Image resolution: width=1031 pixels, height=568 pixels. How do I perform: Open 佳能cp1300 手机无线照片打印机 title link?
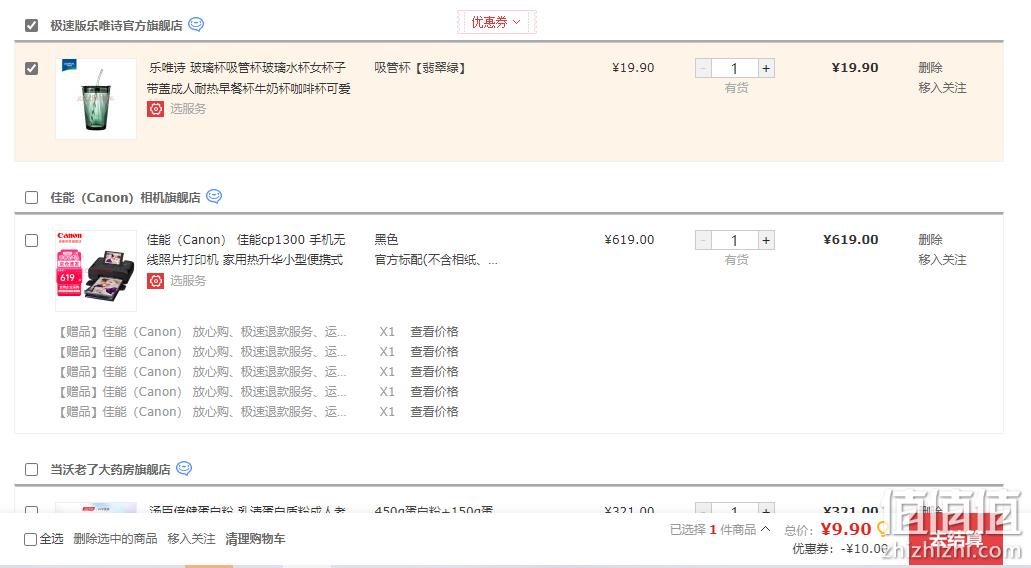click(246, 250)
